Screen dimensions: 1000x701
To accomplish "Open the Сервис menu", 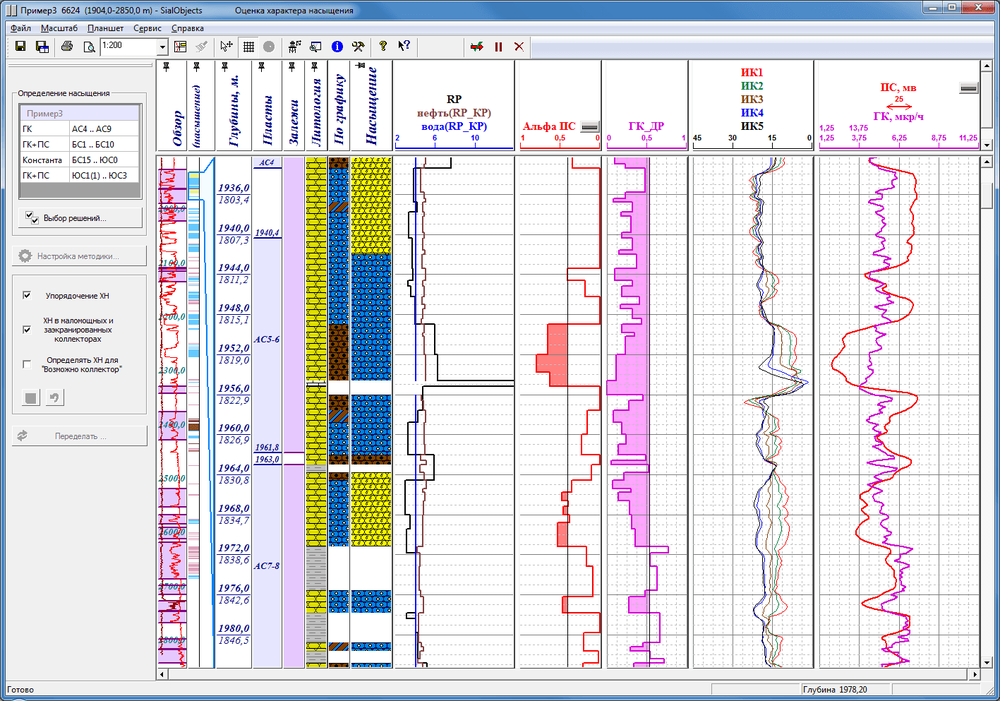I will [x=153, y=28].
